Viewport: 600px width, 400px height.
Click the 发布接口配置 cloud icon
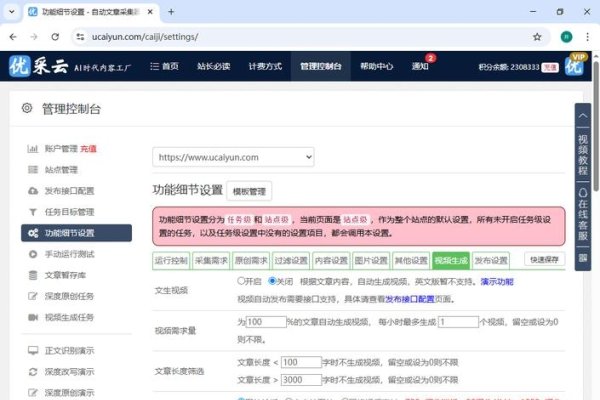[33, 191]
